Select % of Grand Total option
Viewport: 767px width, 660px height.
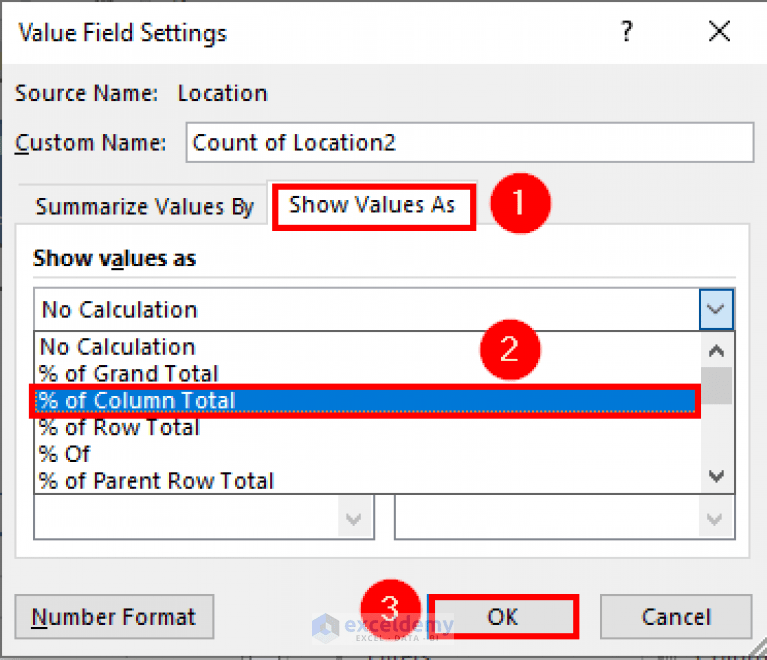(x=368, y=374)
